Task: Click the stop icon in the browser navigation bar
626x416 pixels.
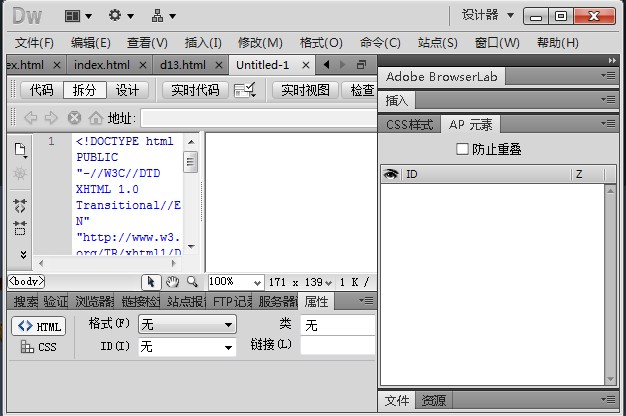Action: tap(74, 117)
